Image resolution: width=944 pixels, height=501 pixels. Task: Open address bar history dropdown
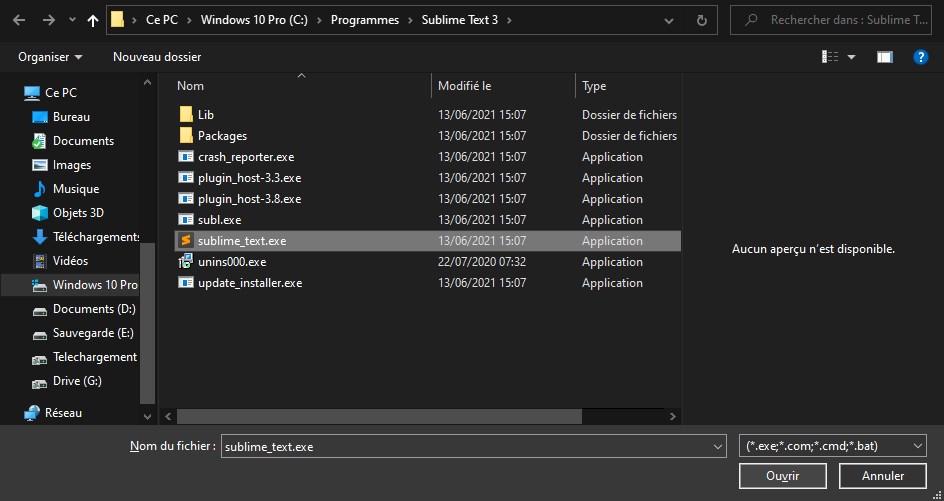coord(669,20)
